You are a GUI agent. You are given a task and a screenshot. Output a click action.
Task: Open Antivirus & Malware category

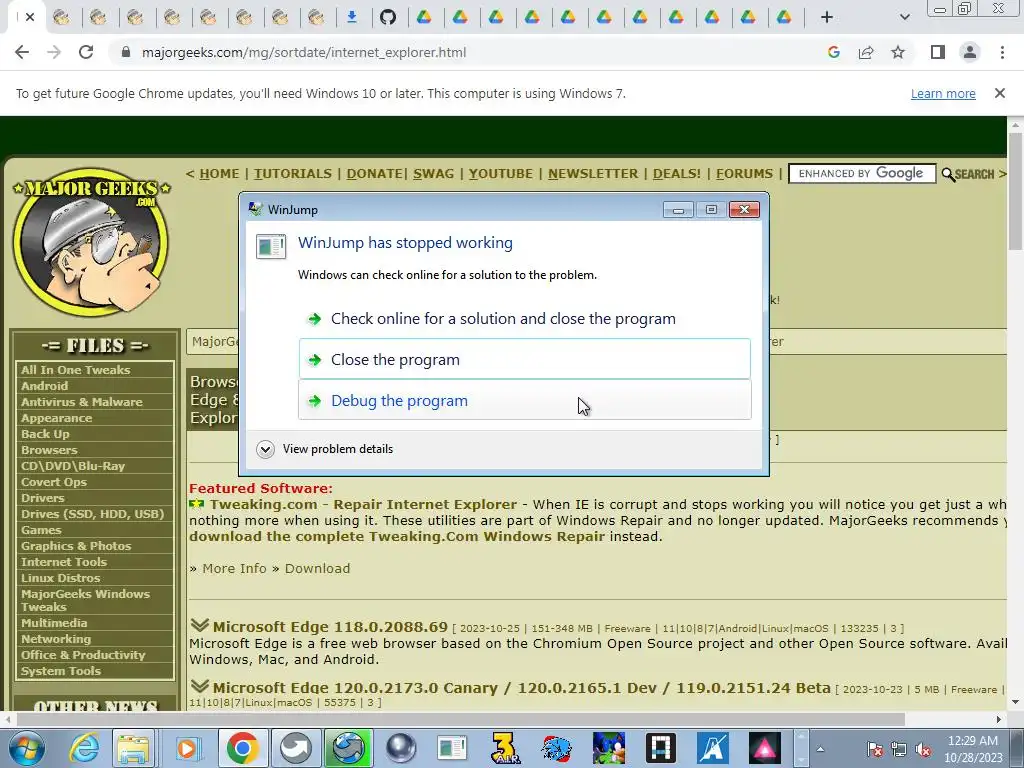click(82, 402)
